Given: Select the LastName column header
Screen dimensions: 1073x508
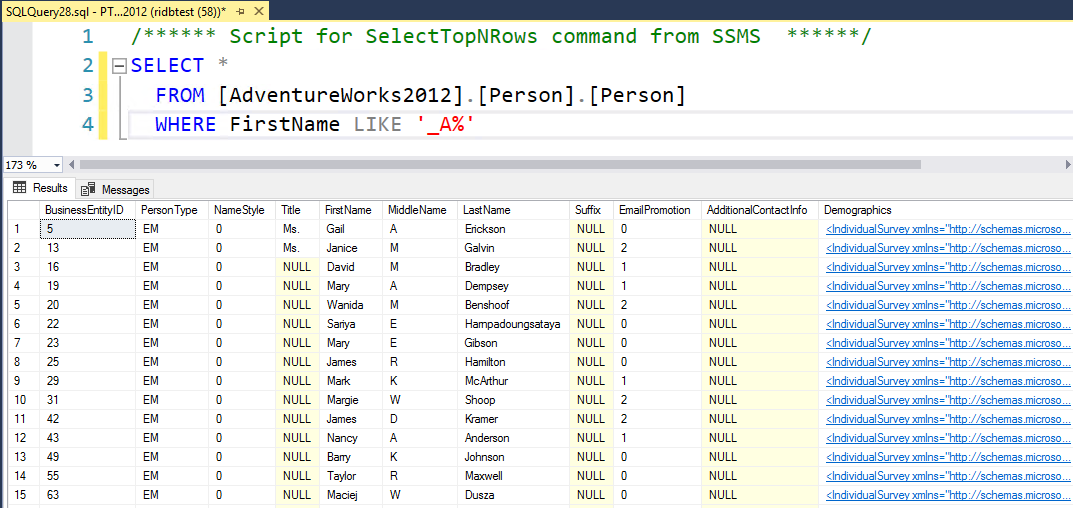Looking at the screenshot, I should click(x=513, y=210).
